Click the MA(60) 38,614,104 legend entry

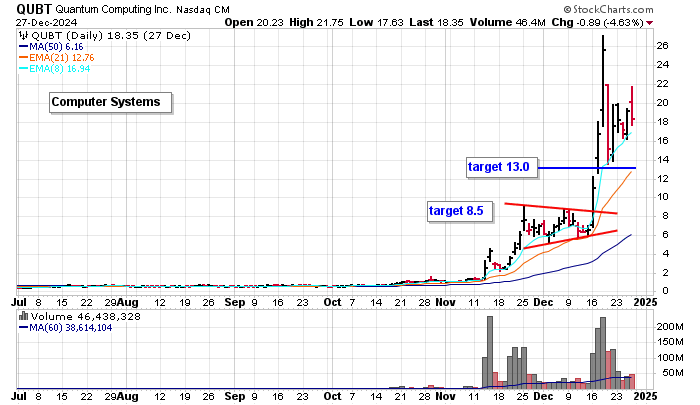pos(71,328)
